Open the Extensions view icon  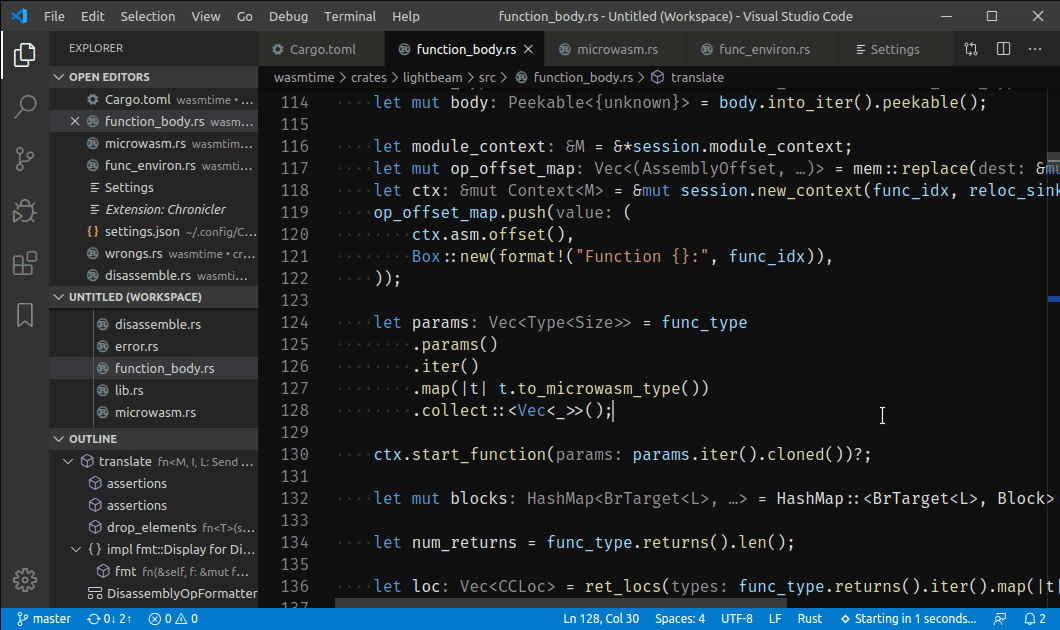(24, 263)
